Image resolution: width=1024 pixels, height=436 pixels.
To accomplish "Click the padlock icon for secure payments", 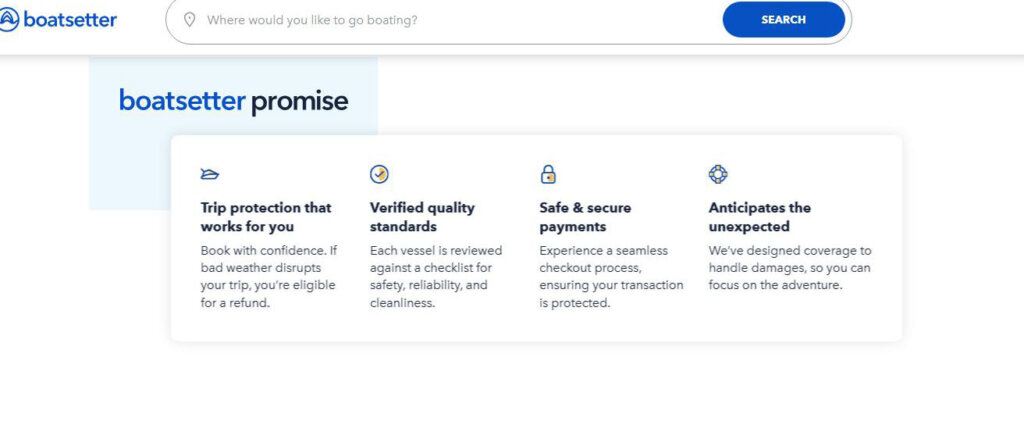I will click(548, 174).
